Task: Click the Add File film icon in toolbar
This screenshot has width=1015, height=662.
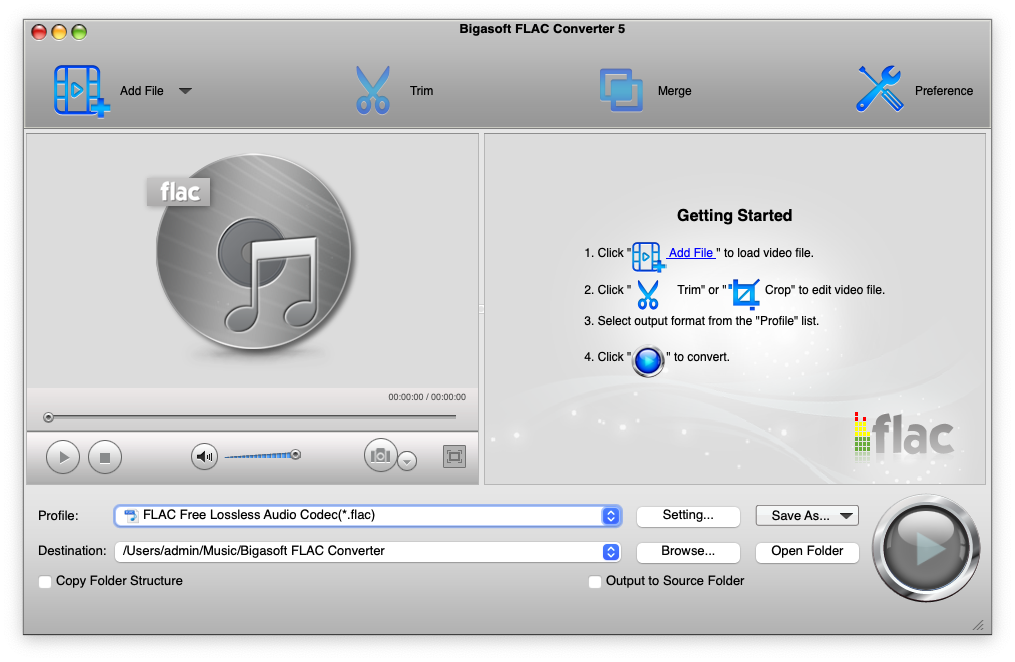Action: click(81, 91)
